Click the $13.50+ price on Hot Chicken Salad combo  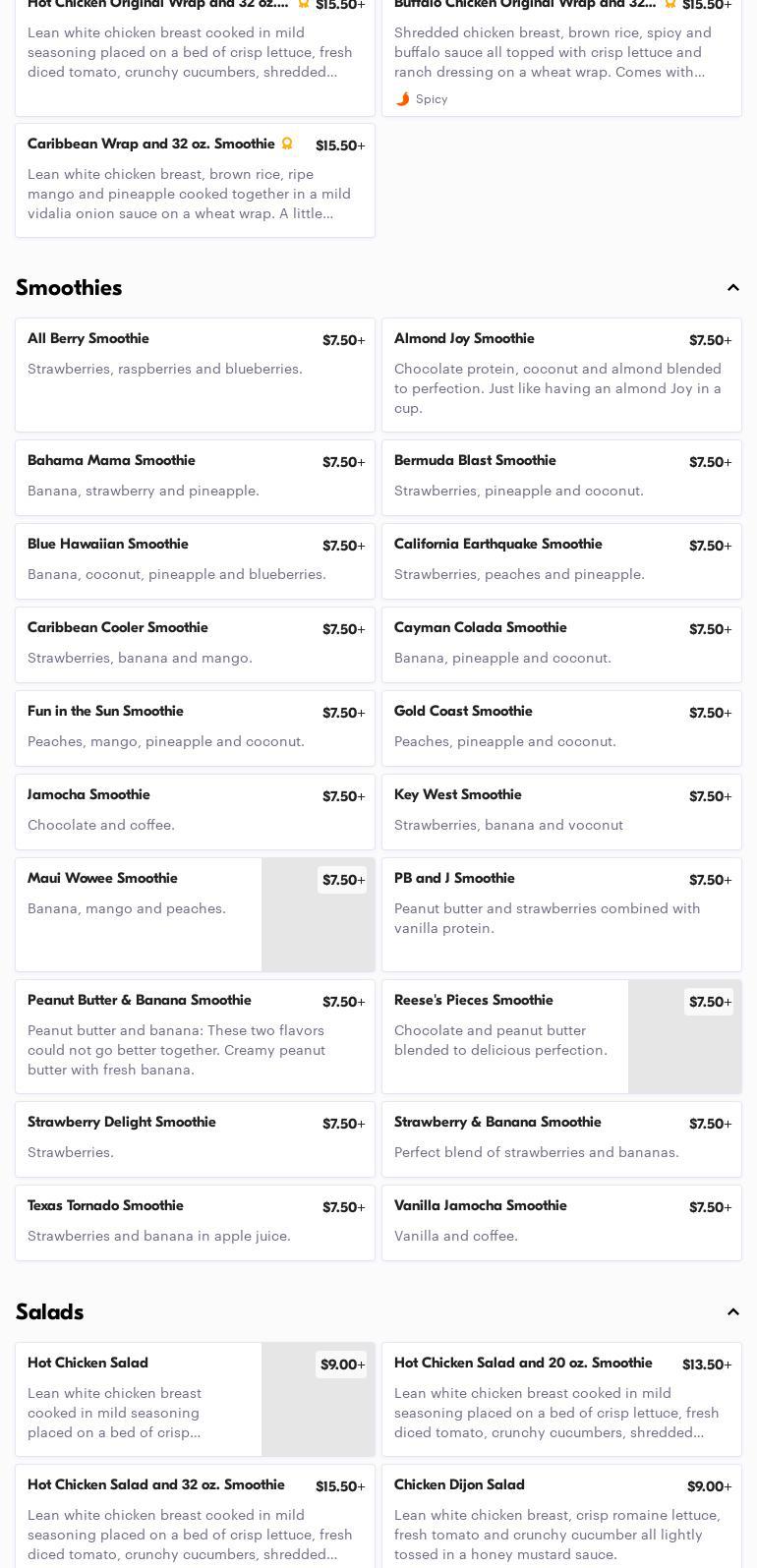coord(706,1365)
